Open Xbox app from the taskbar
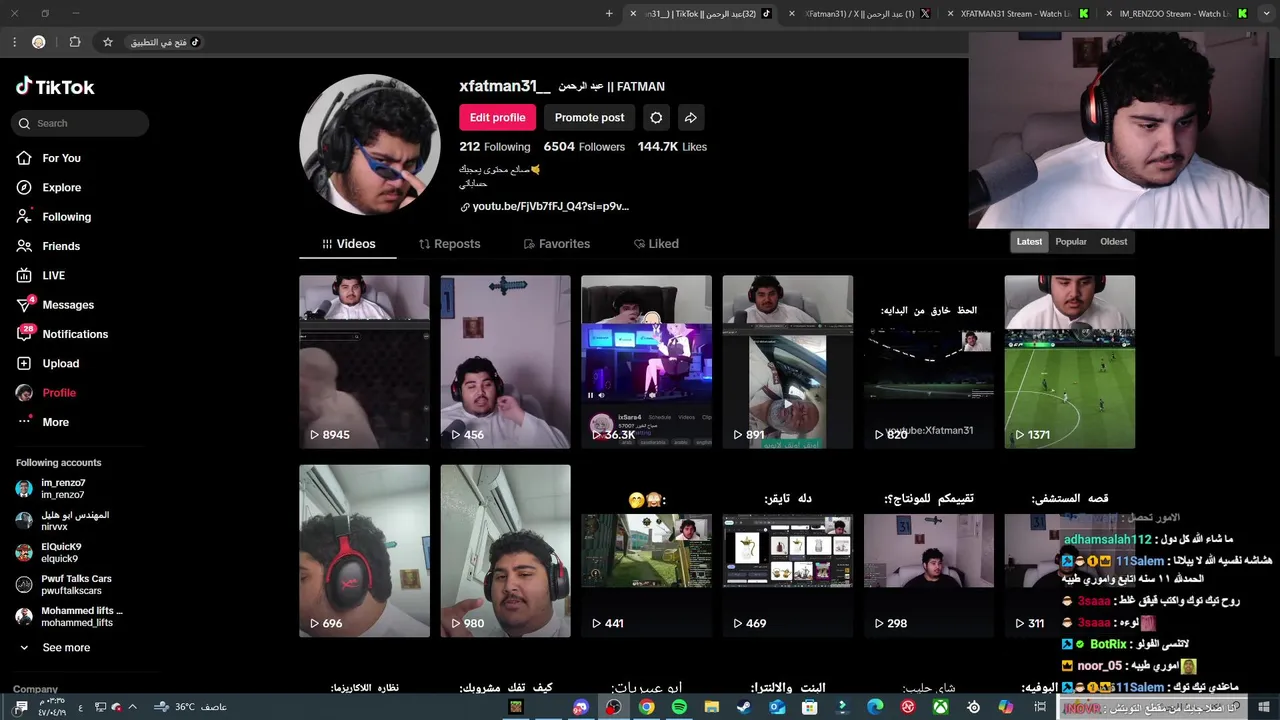The height and width of the screenshot is (720, 1280). 941,707
